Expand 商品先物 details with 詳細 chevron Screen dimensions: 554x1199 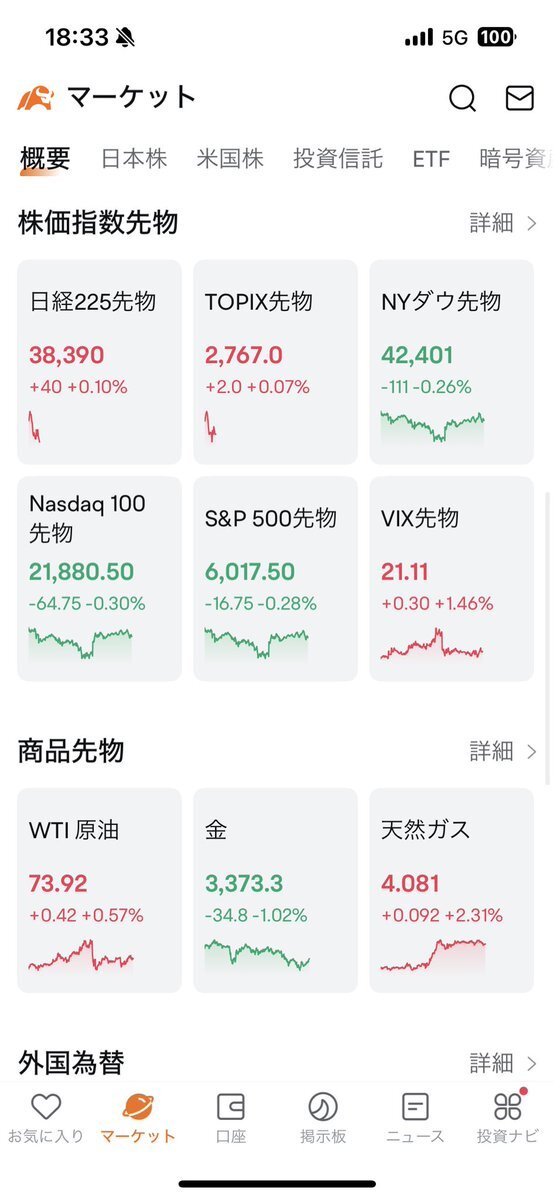click(x=503, y=752)
